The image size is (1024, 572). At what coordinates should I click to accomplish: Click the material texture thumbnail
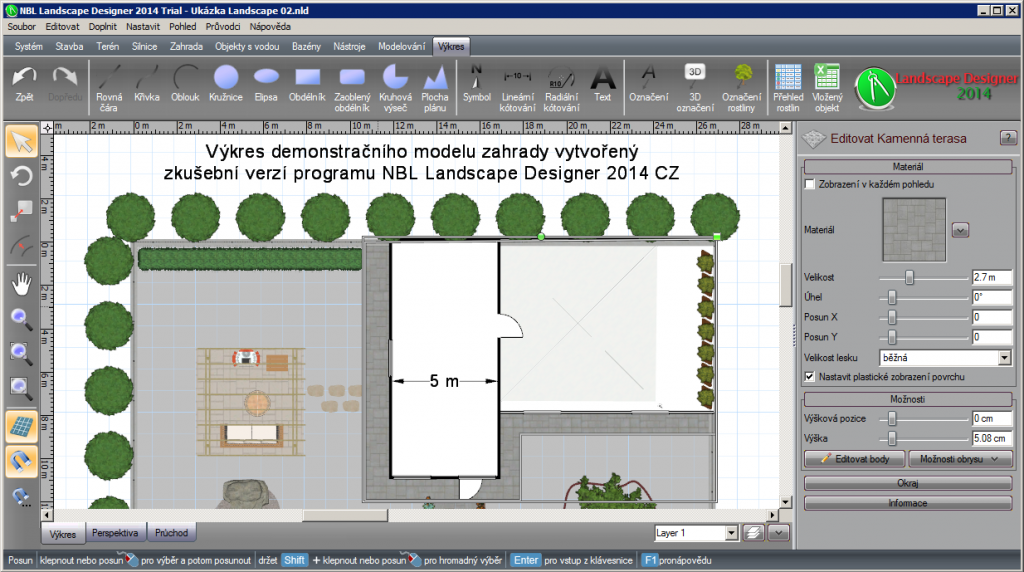(914, 230)
